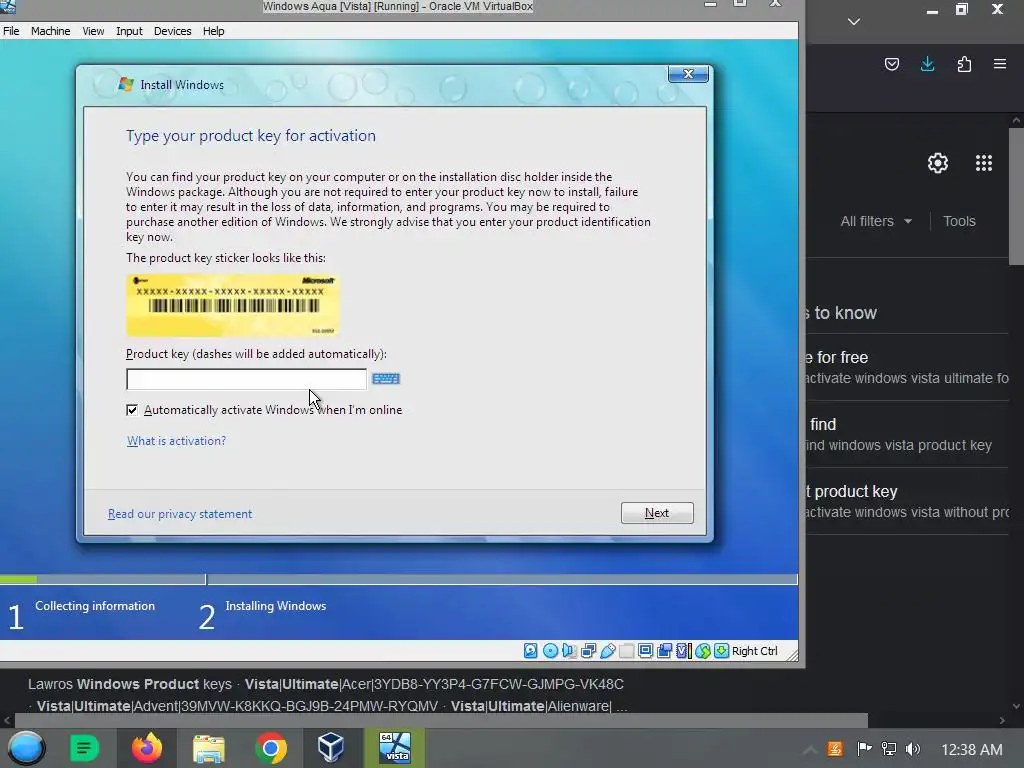1024x768 pixels.
Task: Open the Machine menu
Action: pyautogui.click(x=50, y=31)
